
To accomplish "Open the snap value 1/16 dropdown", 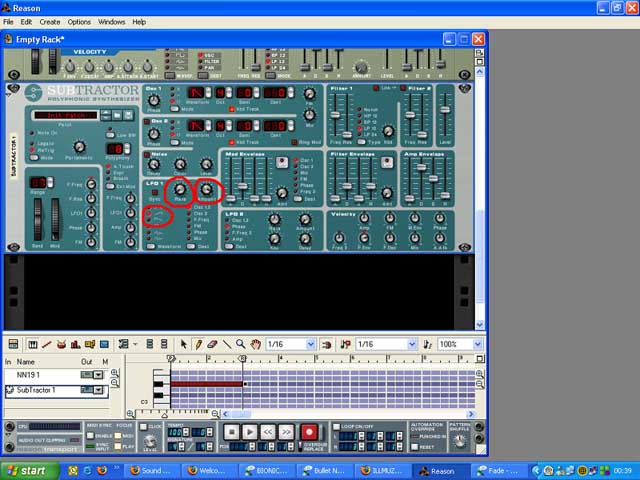I will coord(311,344).
